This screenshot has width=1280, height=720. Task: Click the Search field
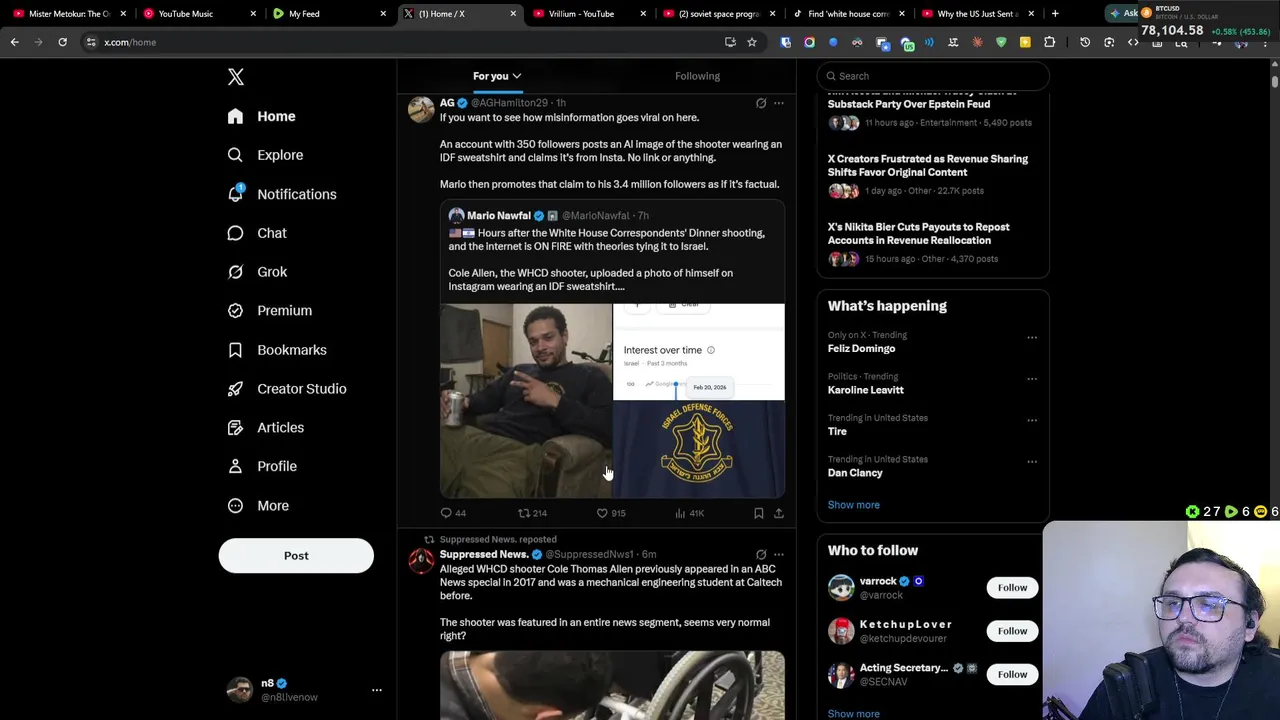[933, 76]
